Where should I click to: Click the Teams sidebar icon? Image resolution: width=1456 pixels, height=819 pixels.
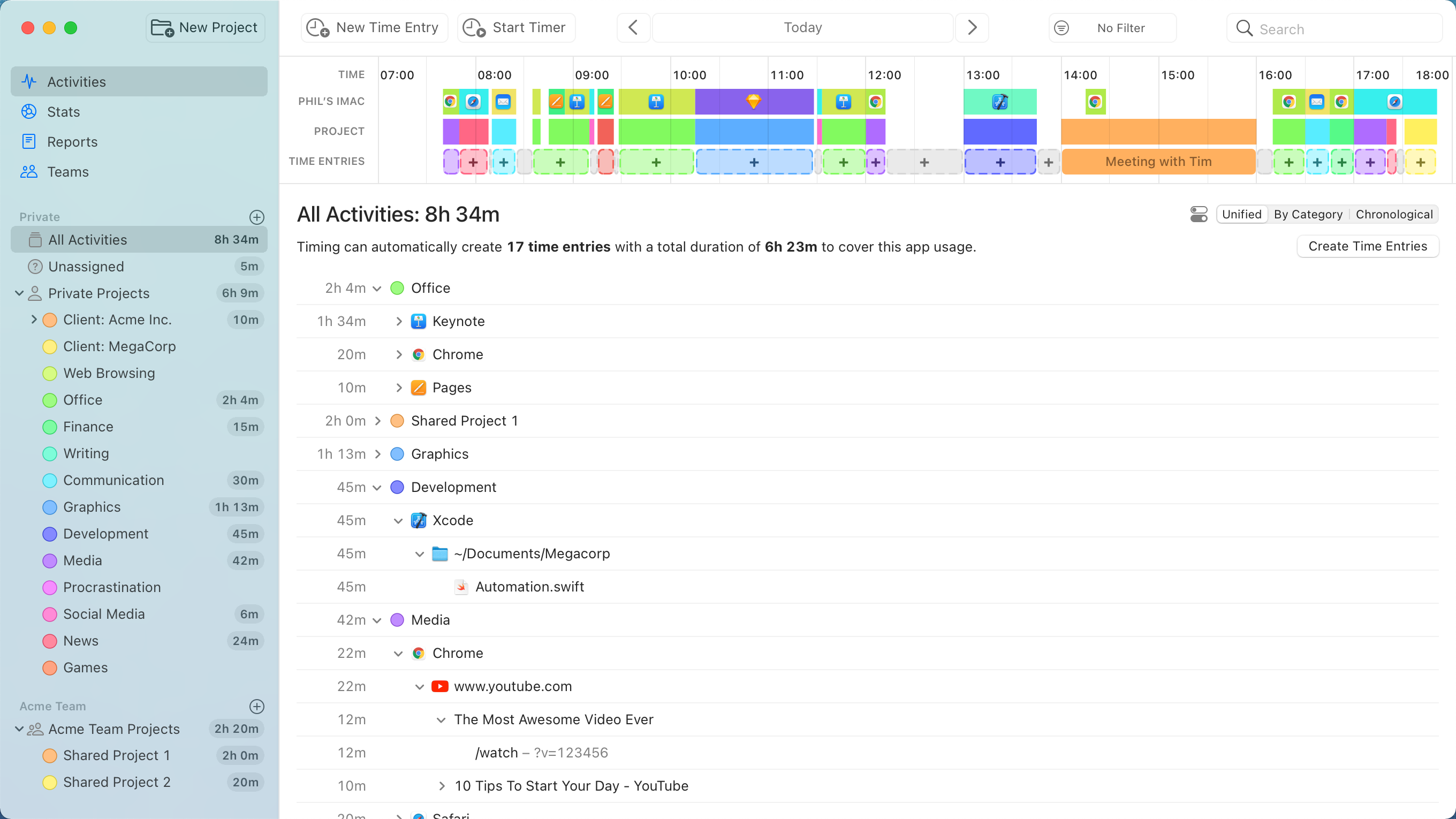[x=29, y=171]
